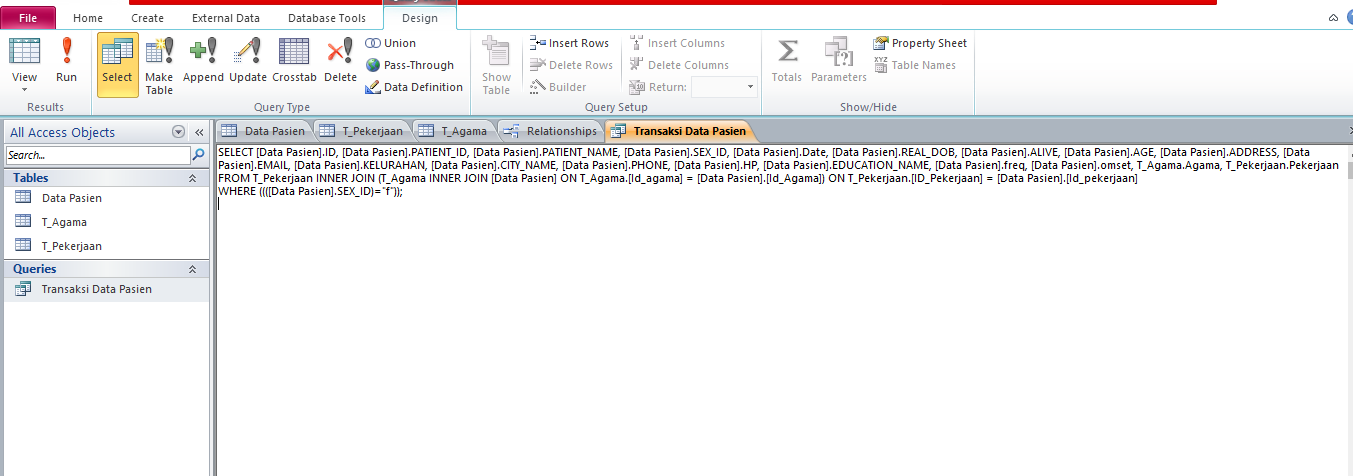The image size is (1353, 476).
Task: Switch to Relationships document tab
Action: click(550, 131)
